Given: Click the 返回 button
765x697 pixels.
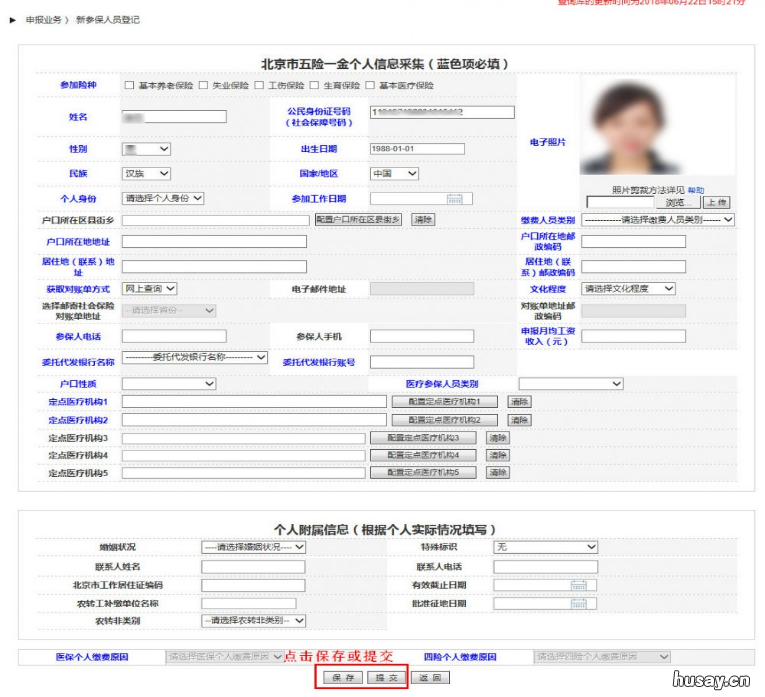Looking at the screenshot, I should 430,677.
